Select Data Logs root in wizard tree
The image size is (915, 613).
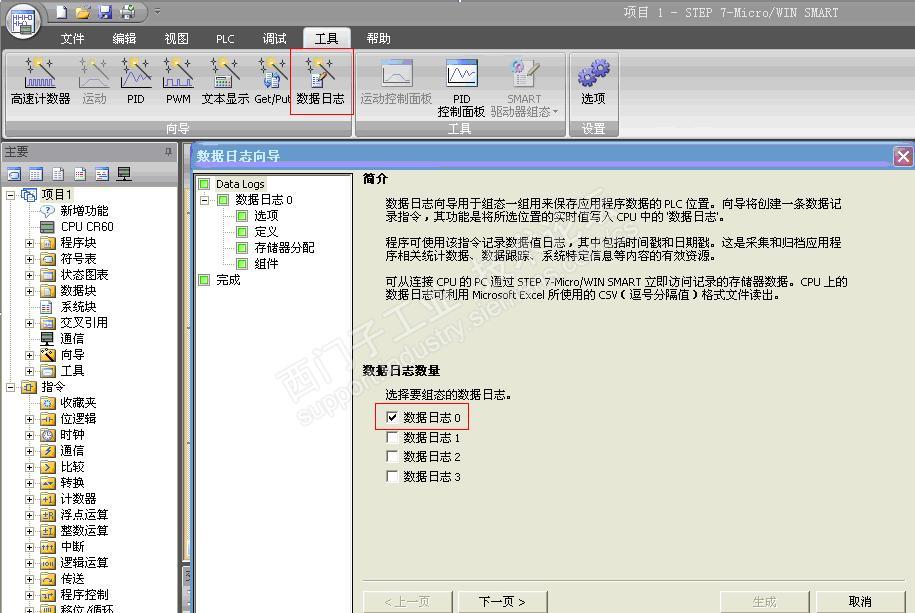tap(240, 184)
